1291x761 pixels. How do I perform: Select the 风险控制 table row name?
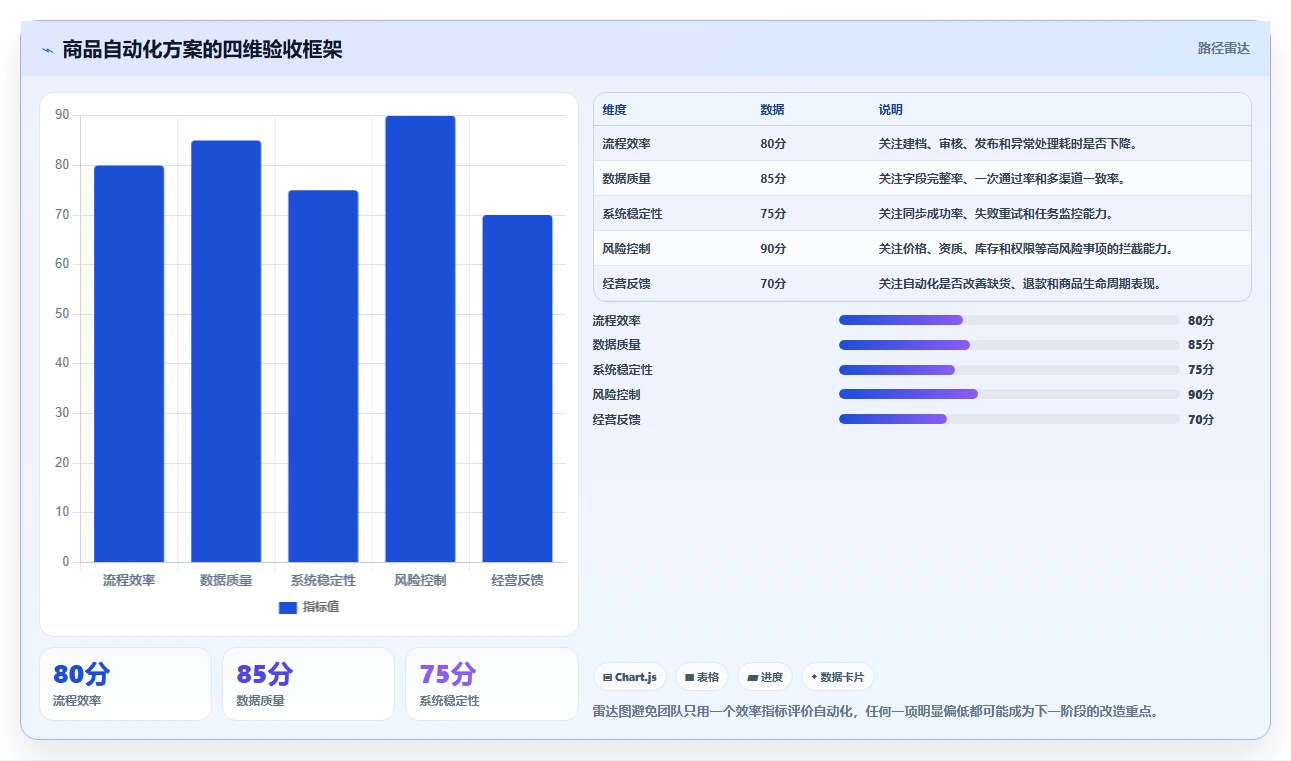626,249
